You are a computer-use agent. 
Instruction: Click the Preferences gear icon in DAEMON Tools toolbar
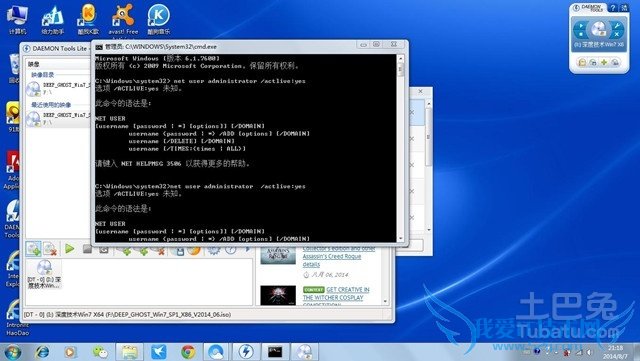[213, 250]
